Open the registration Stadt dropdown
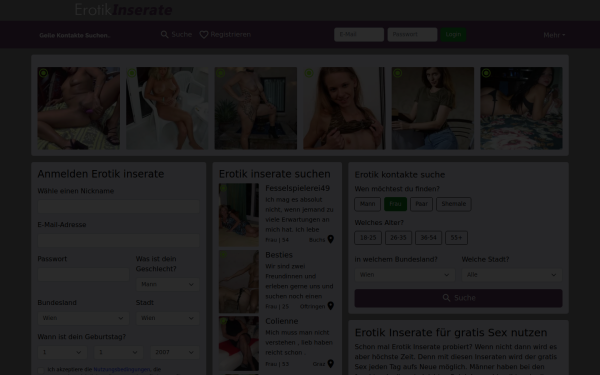 (168, 318)
